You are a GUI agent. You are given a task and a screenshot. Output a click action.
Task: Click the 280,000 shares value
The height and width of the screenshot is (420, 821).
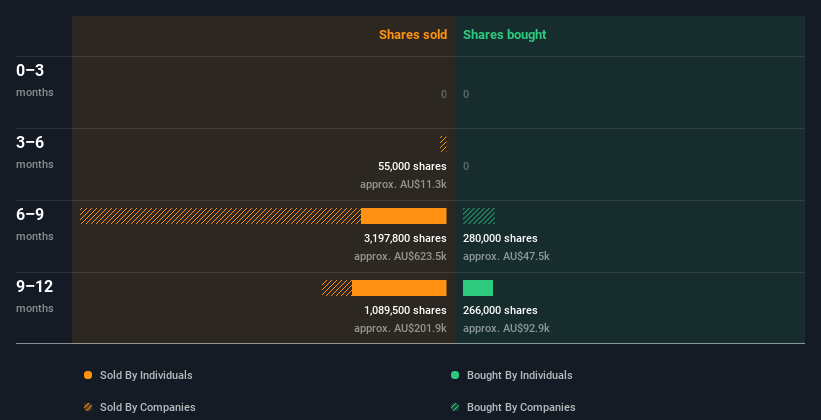click(500, 238)
